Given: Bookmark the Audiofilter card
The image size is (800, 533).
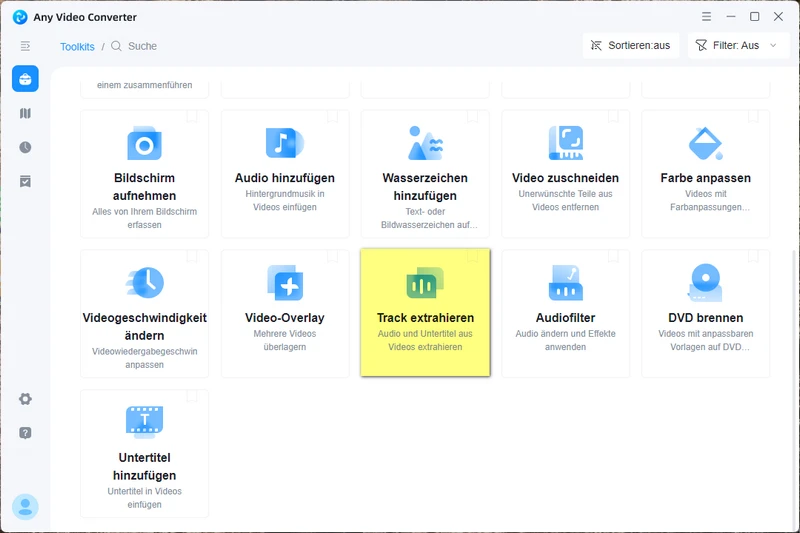Looking at the screenshot, I should (613, 257).
